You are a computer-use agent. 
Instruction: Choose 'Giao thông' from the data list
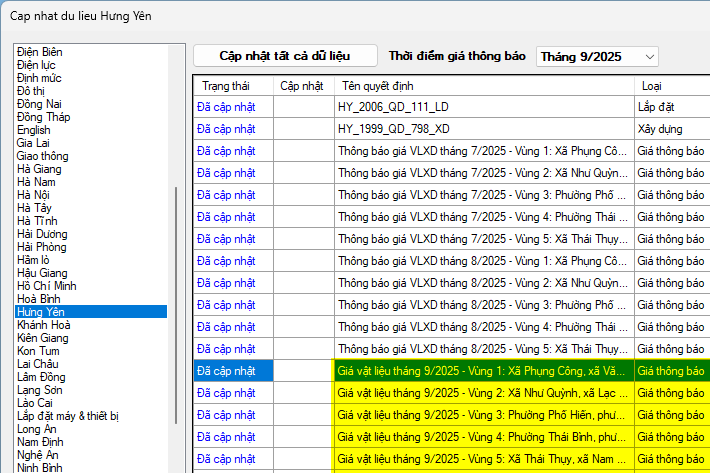[x=42, y=156]
